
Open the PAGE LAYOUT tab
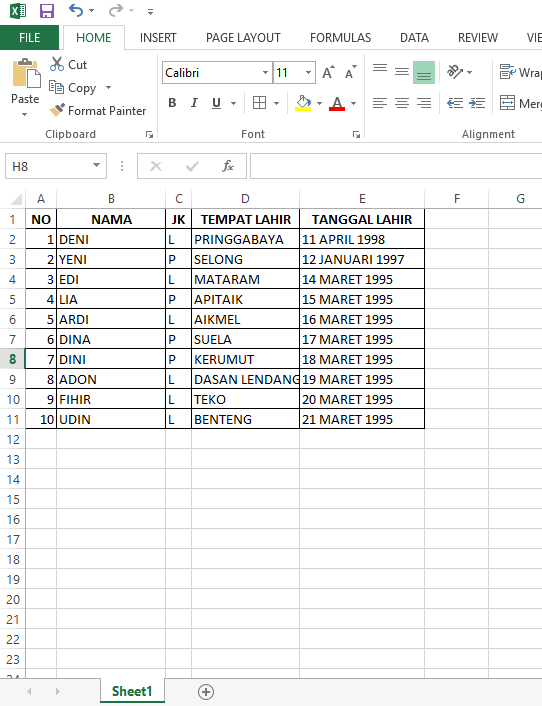pyautogui.click(x=243, y=37)
